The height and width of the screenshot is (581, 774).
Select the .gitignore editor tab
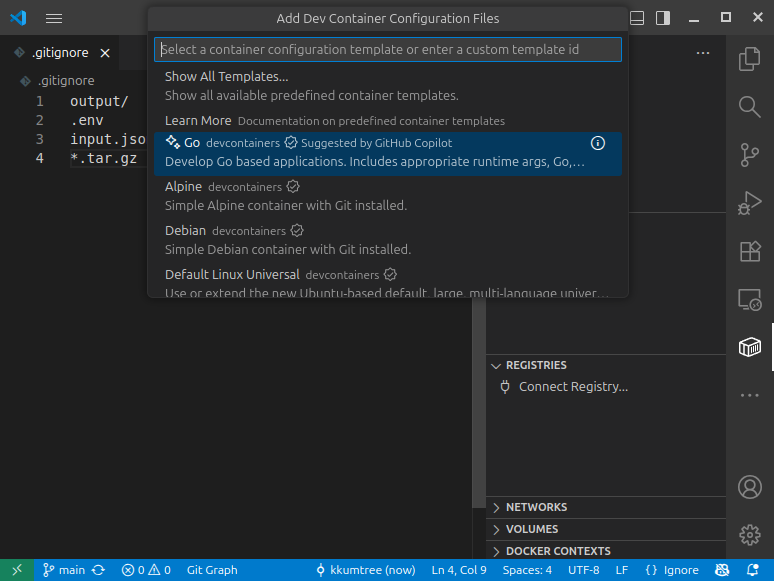coord(59,52)
